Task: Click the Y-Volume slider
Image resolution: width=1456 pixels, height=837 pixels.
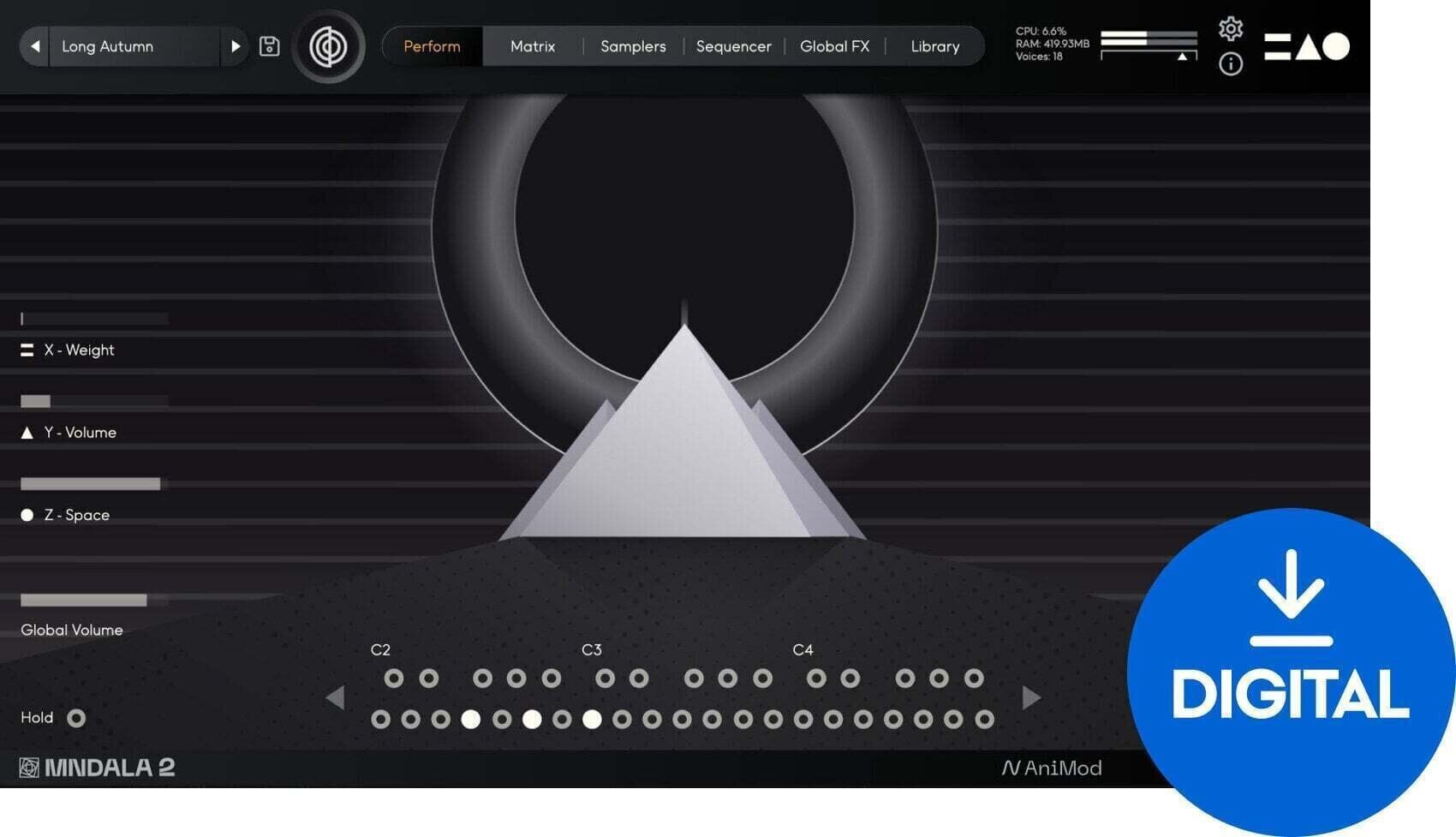Action: [x=94, y=401]
